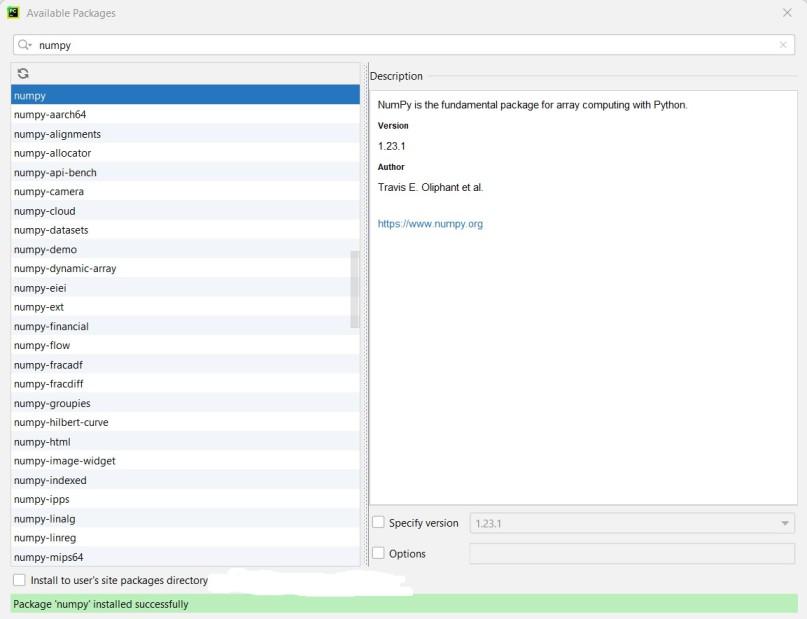Click the Travis E. Oliphant author text

coord(430,187)
